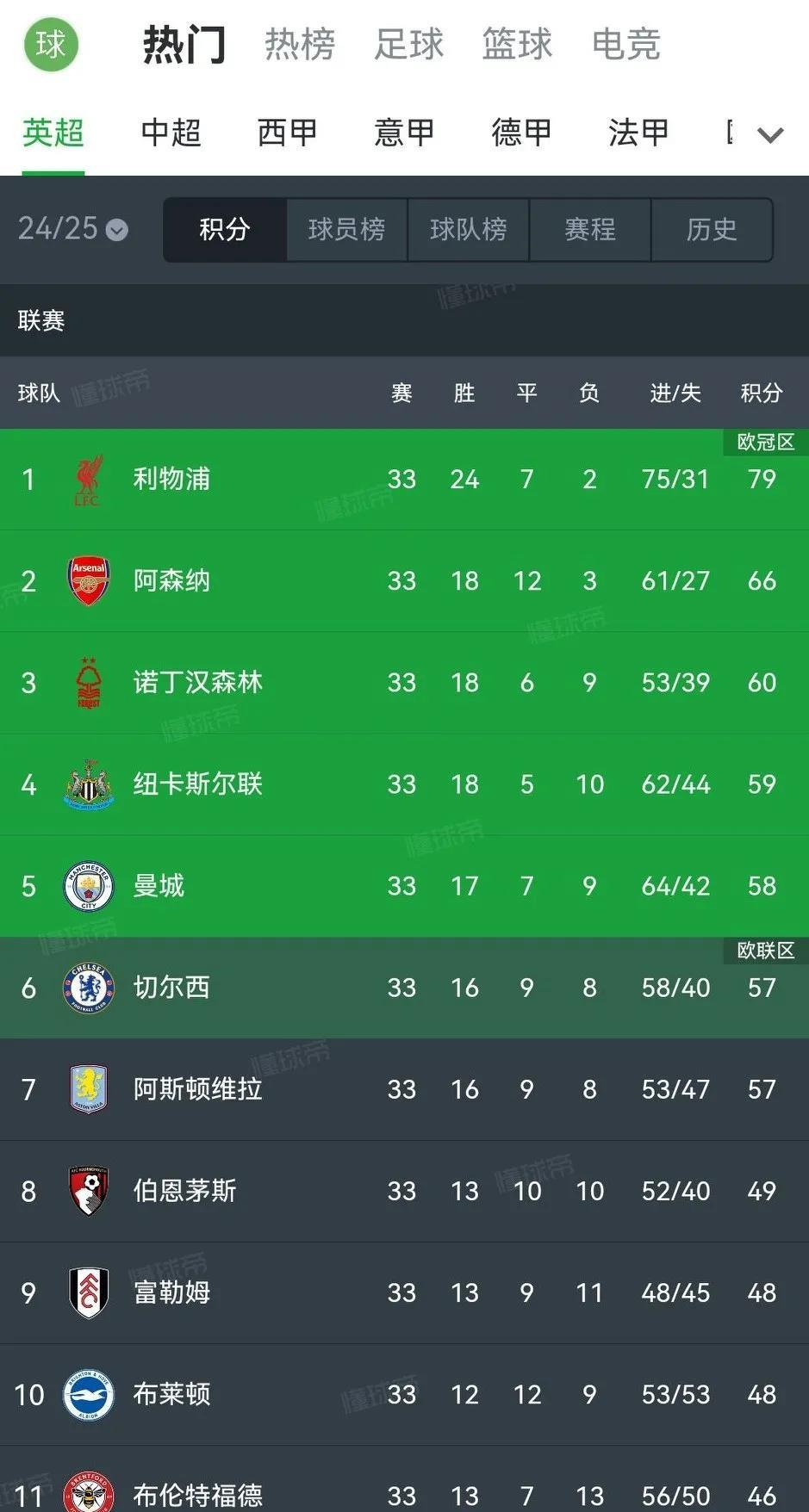809x1512 pixels.
Task: Tap the green 球 app logo
Action: click(51, 45)
